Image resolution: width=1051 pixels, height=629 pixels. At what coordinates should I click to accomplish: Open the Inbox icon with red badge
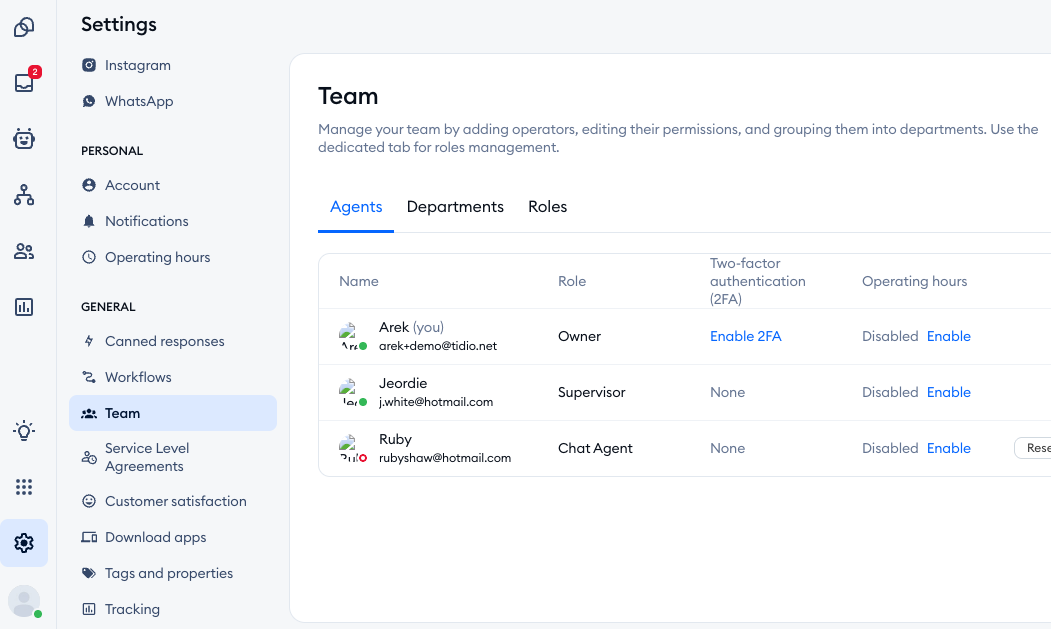tap(24, 83)
